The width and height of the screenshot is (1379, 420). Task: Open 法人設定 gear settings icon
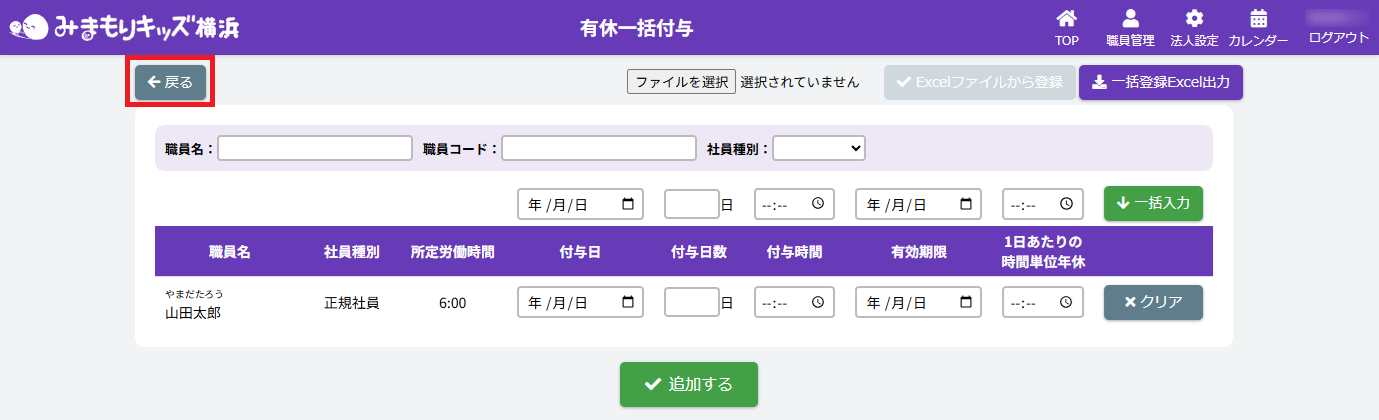click(x=1194, y=27)
